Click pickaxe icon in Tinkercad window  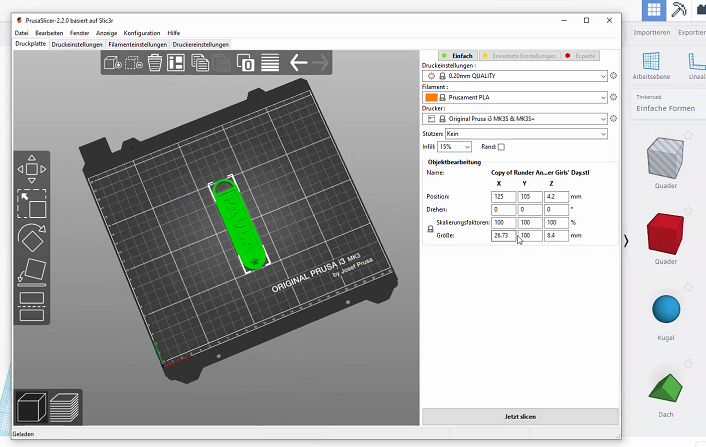point(679,9)
